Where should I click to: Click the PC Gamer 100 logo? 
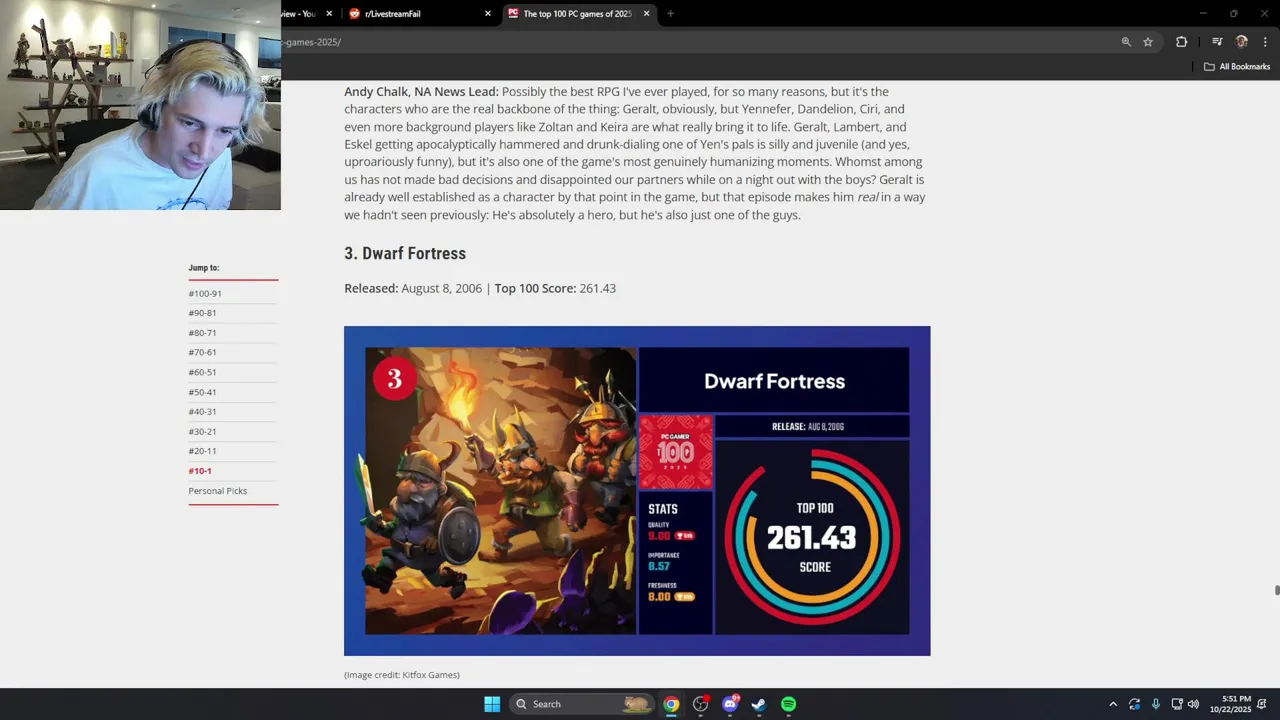pos(676,452)
